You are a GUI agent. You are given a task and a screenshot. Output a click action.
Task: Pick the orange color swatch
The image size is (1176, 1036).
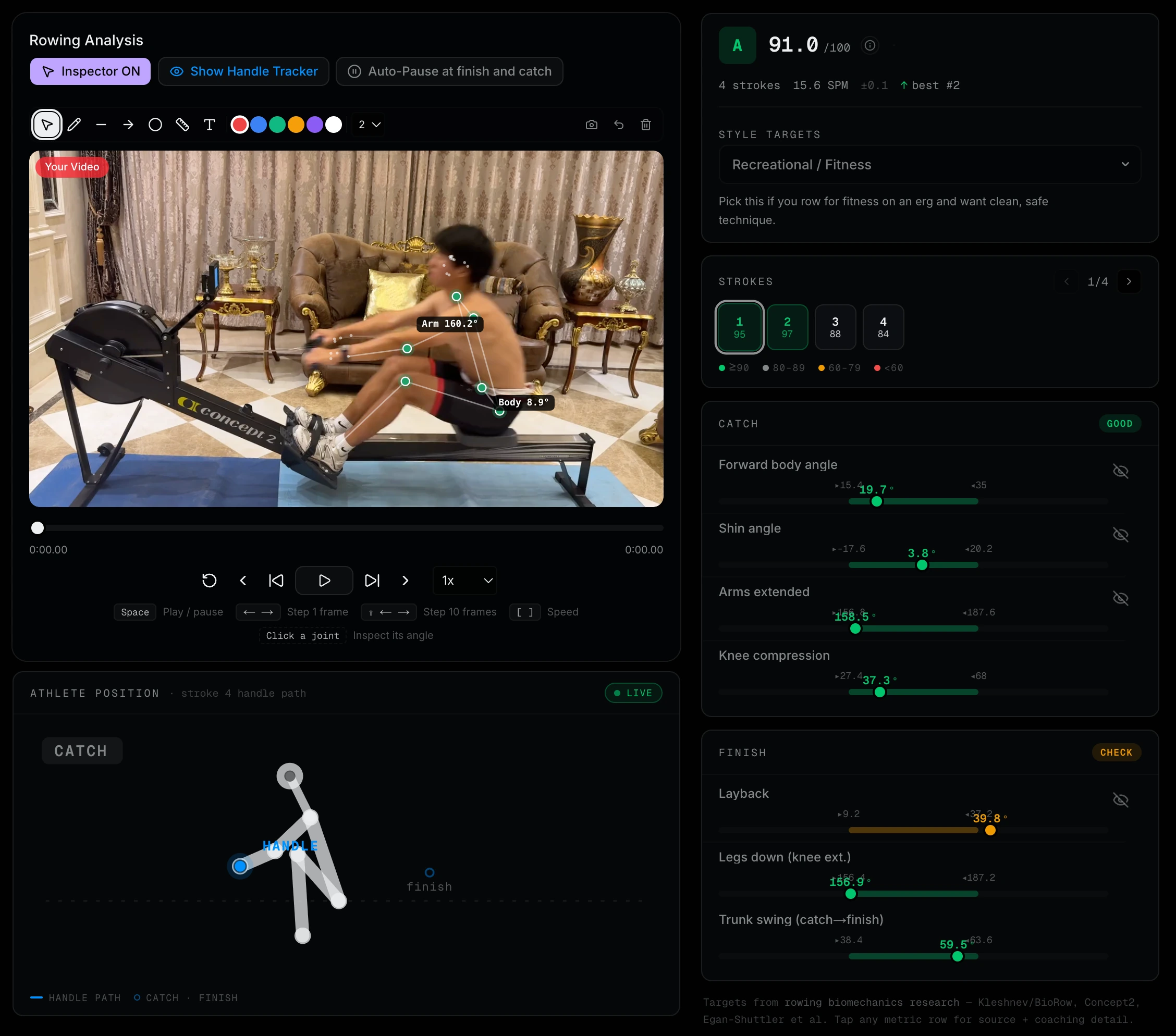pos(296,124)
